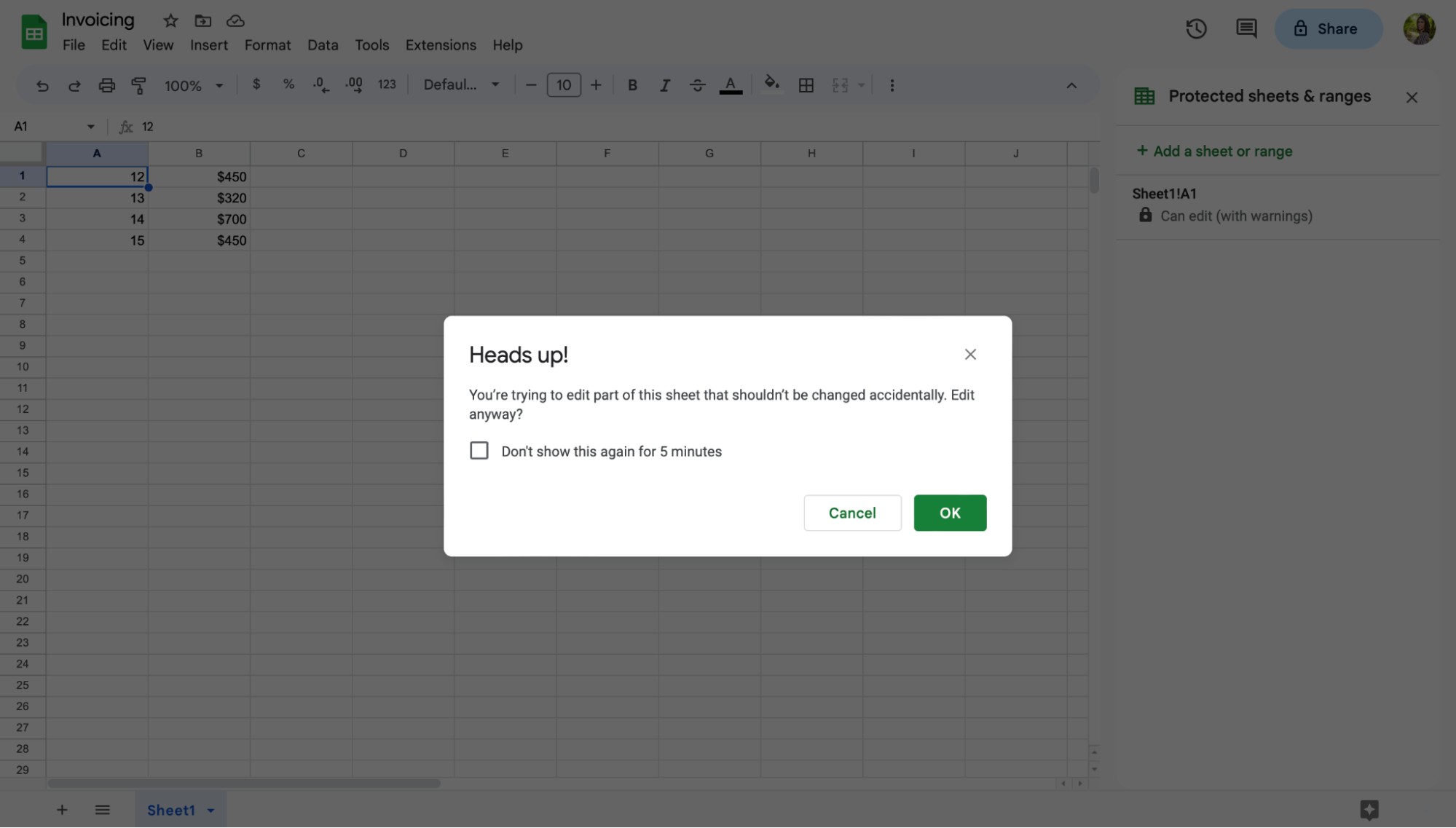The height and width of the screenshot is (828, 1456).
Task: Select cell B2 containing $320
Action: 199,198
